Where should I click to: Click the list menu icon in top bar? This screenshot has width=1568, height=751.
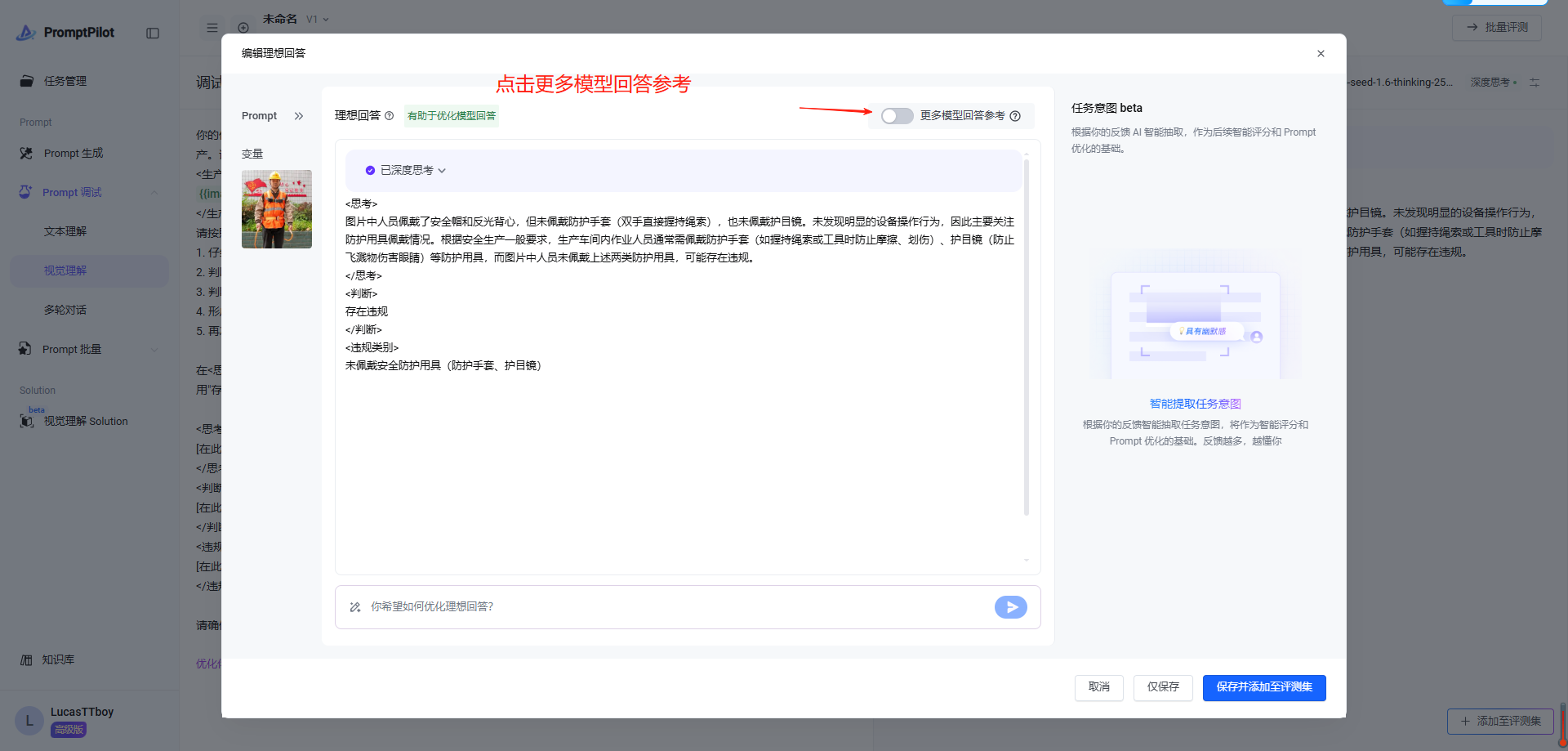point(212,28)
